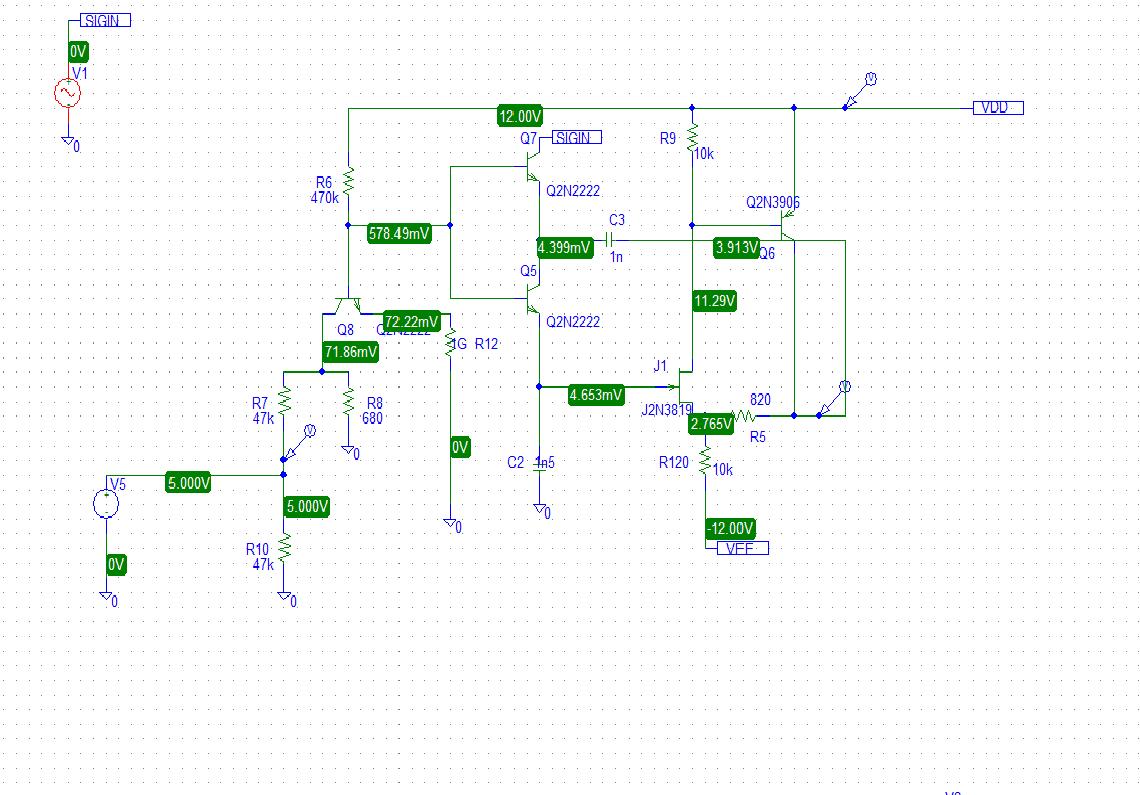Image resolution: width=1140 pixels, height=795 pixels.
Task: Select ground symbol under V5 source
Action: tap(106, 596)
